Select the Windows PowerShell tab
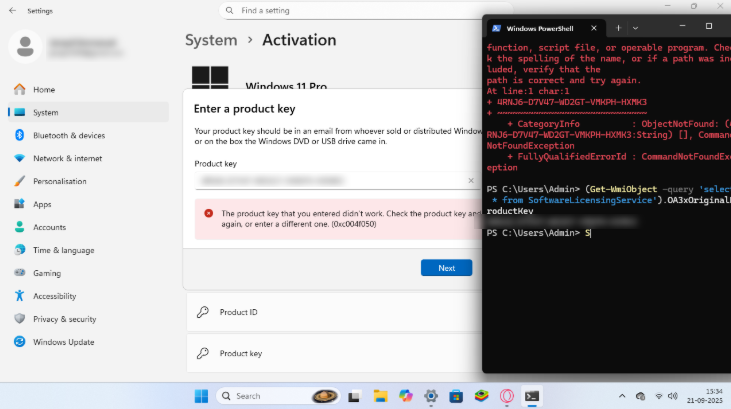Viewport: 731px width, 409px height. [539, 28]
